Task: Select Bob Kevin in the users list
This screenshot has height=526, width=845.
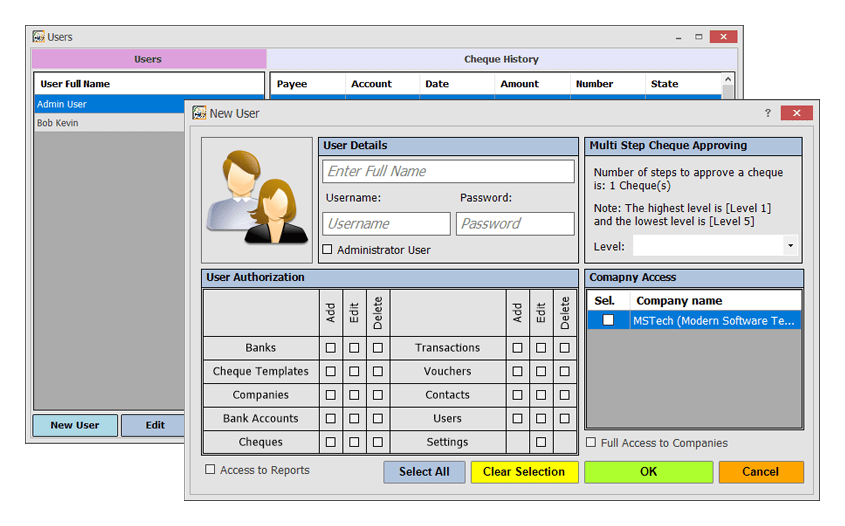Action: [x=110, y=123]
